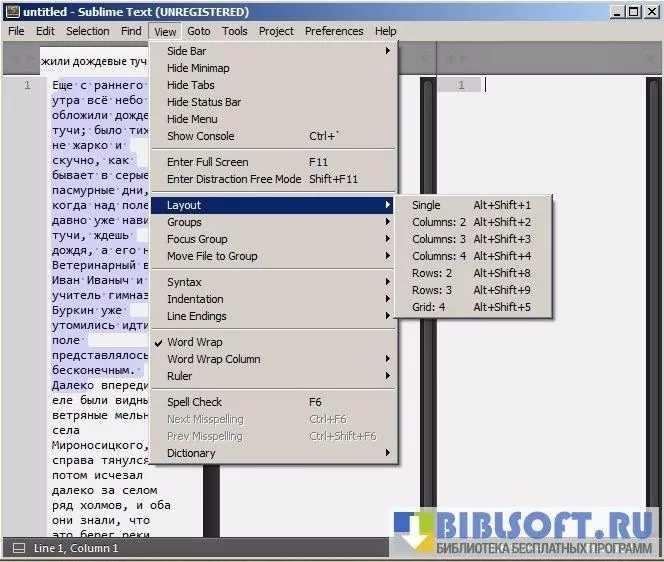
Task: Run Spell Check from the View menu
Action: coord(194,402)
